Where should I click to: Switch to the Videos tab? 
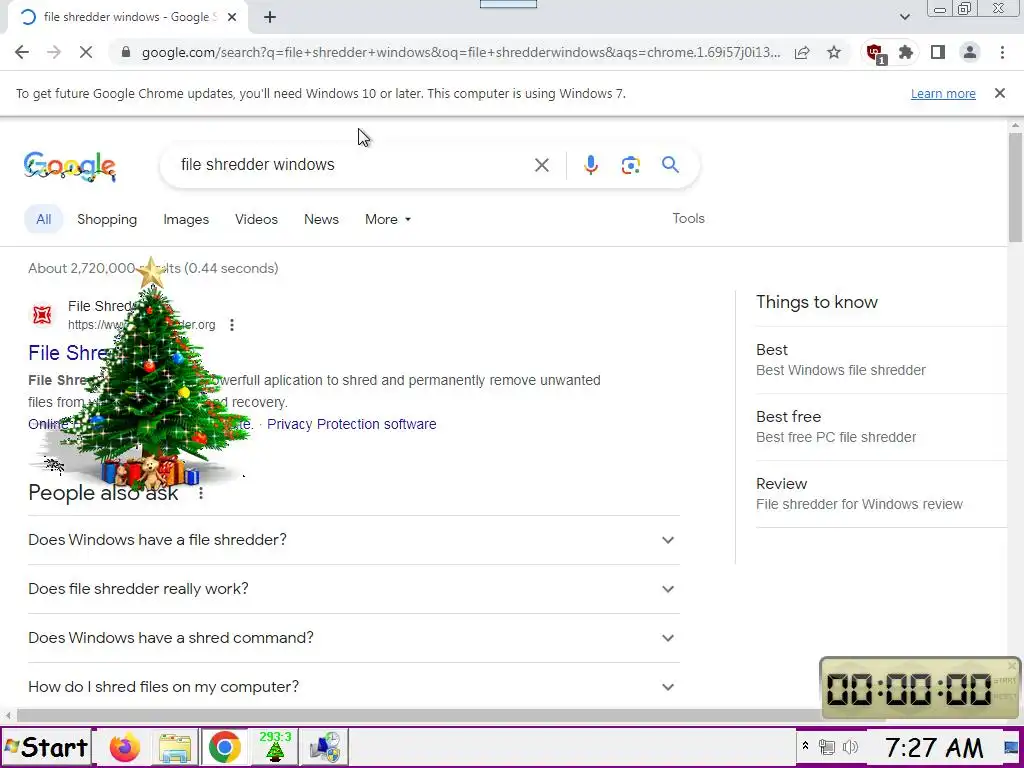pyautogui.click(x=256, y=219)
